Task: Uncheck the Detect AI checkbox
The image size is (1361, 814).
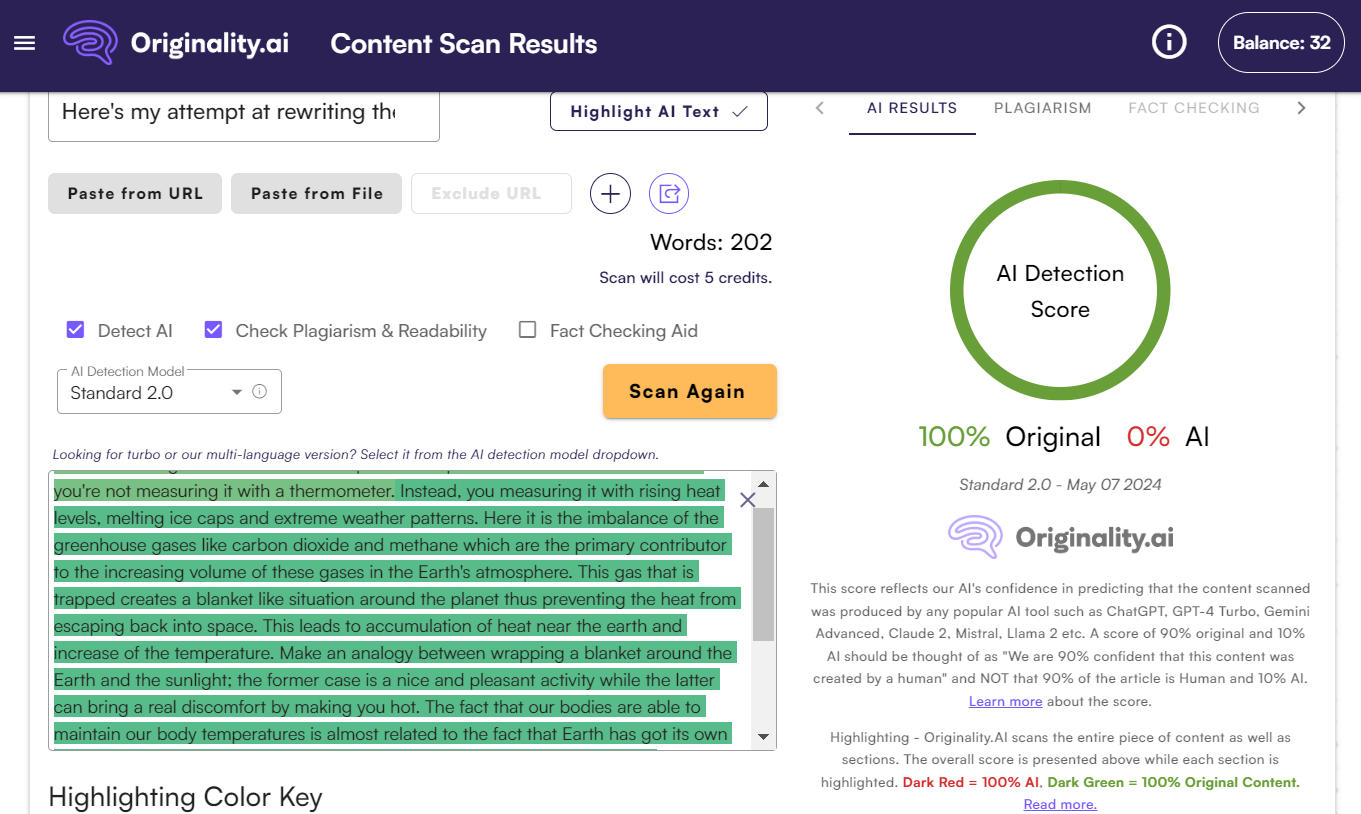Action: [x=75, y=330]
